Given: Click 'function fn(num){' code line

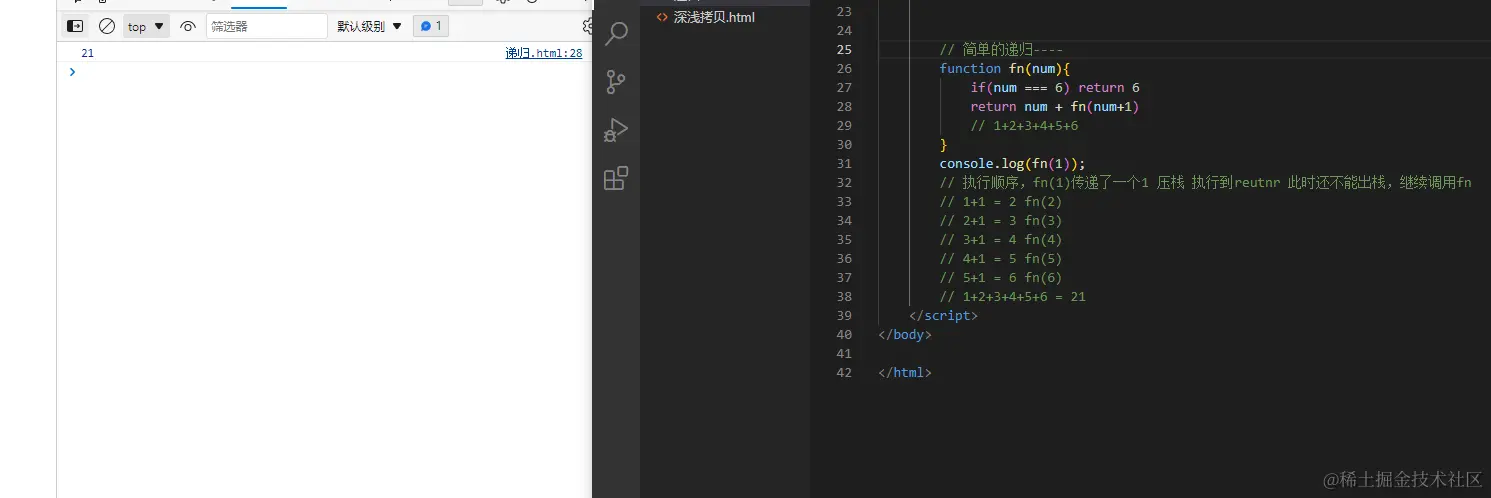Looking at the screenshot, I should coord(1005,68).
